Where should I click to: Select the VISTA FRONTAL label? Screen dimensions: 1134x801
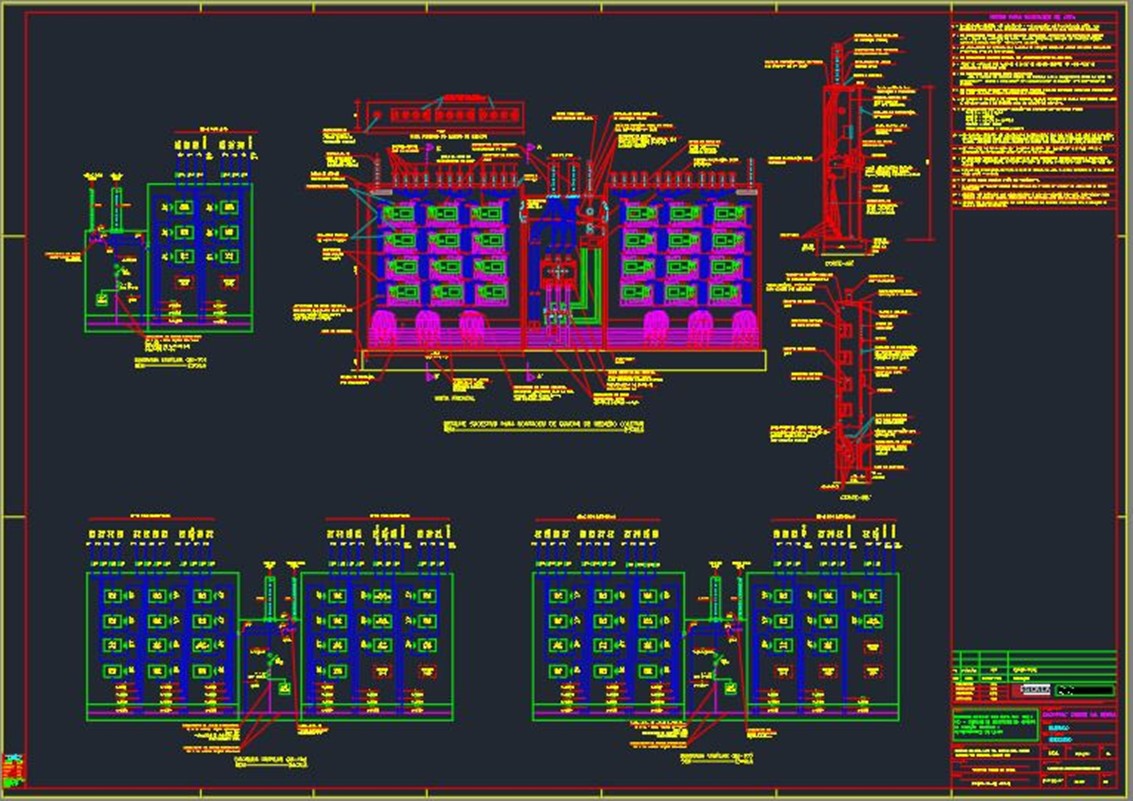pos(453,397)
